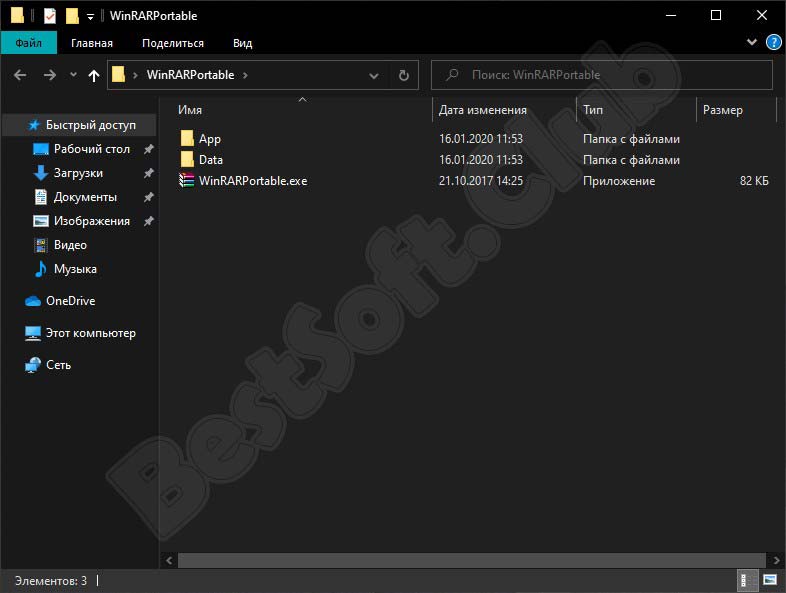Open Сеть in navigation pane
Screen dimensions: 786x593
point(58,365)
